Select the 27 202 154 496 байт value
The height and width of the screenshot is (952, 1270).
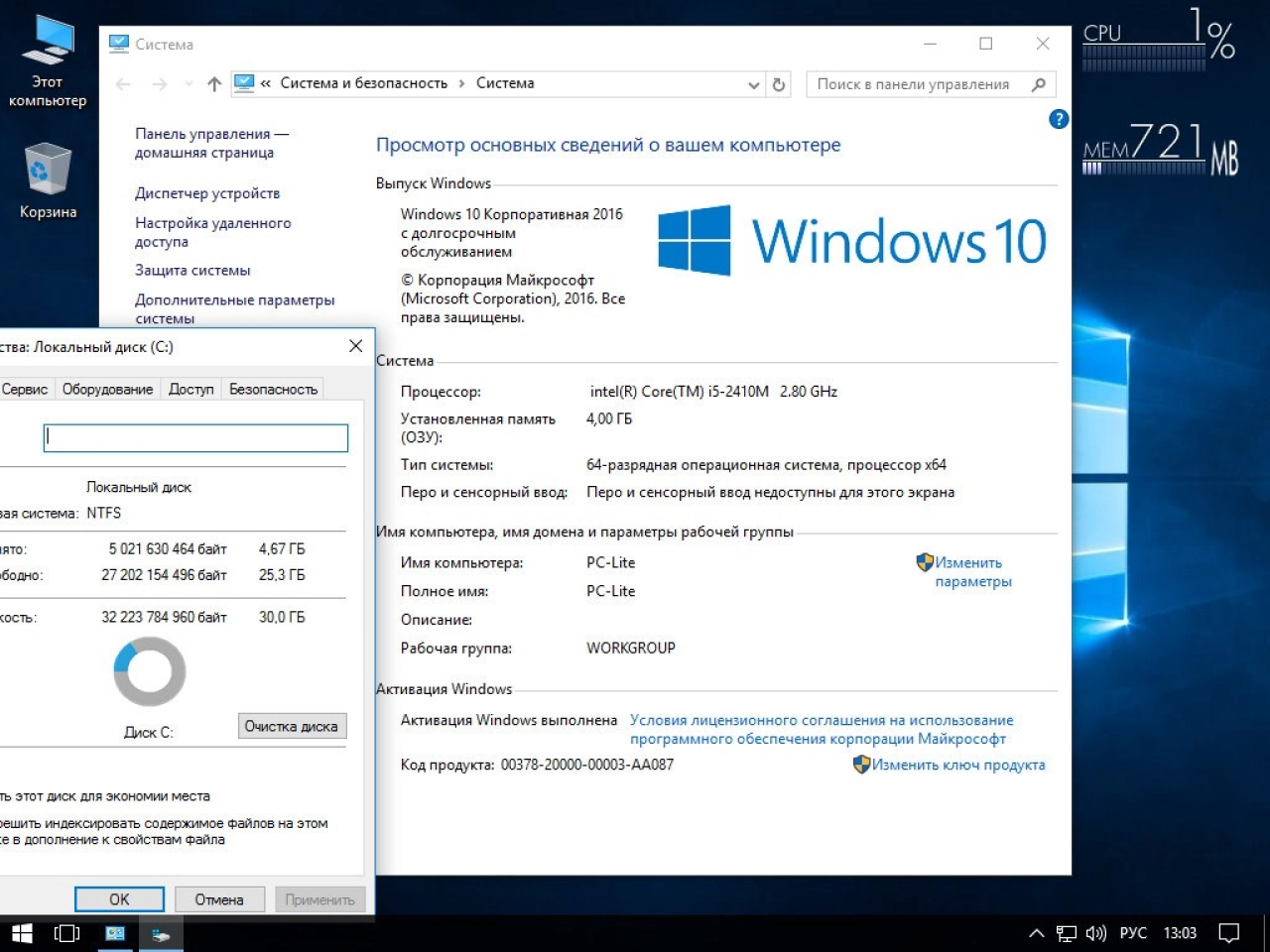point(164,575)
